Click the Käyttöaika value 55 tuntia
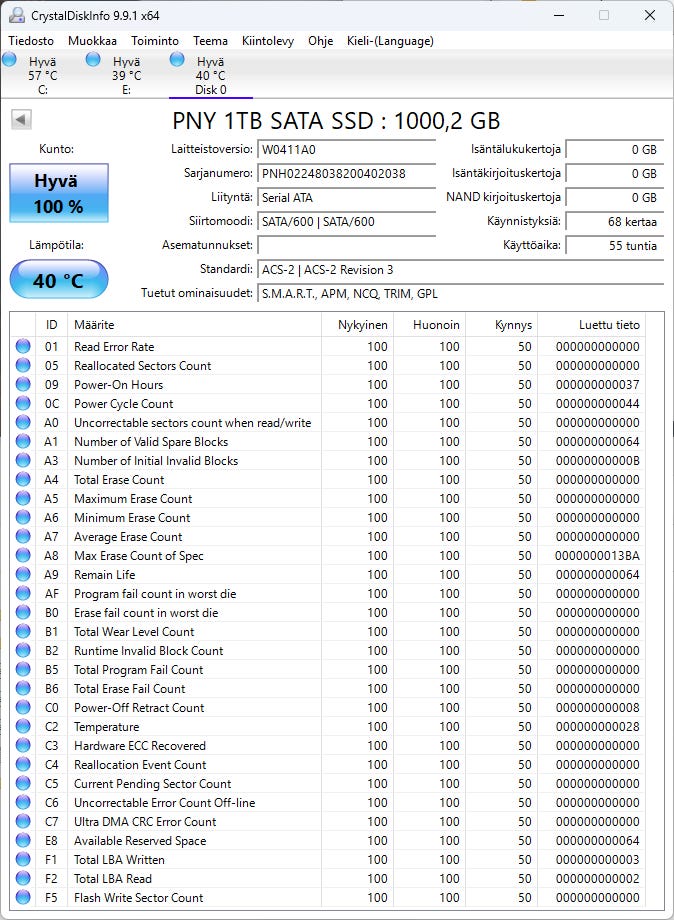The image size is (674, 920). [x=615, y=246]
